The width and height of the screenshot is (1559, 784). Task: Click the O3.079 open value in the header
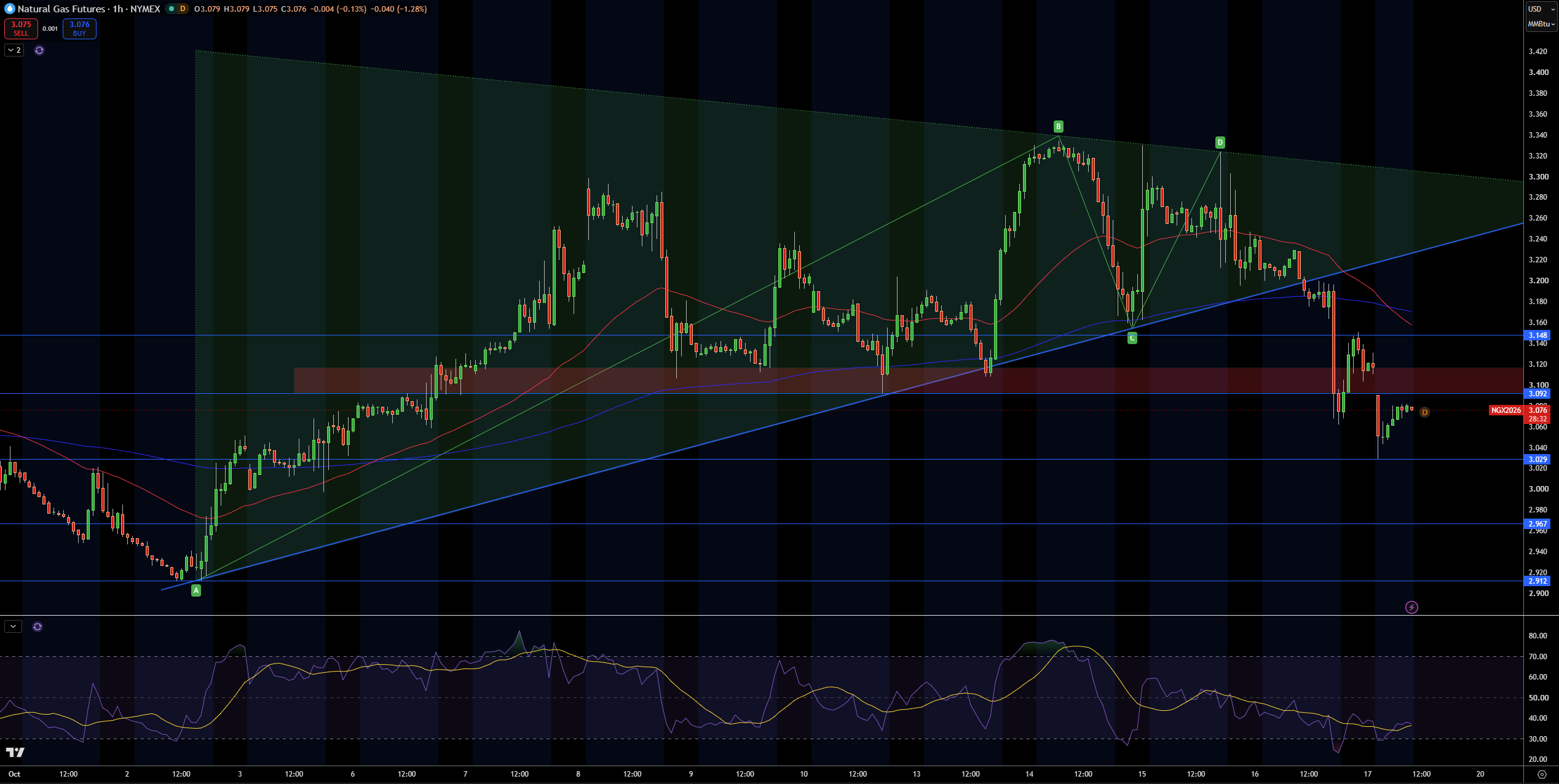coord(207,9)
